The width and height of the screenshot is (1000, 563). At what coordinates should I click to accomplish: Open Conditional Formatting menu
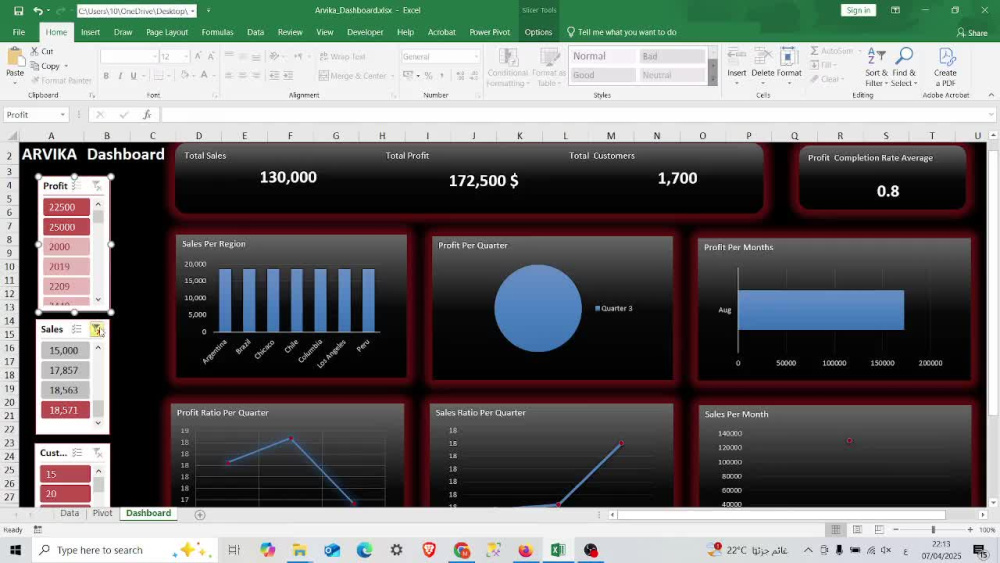point(508,67)
